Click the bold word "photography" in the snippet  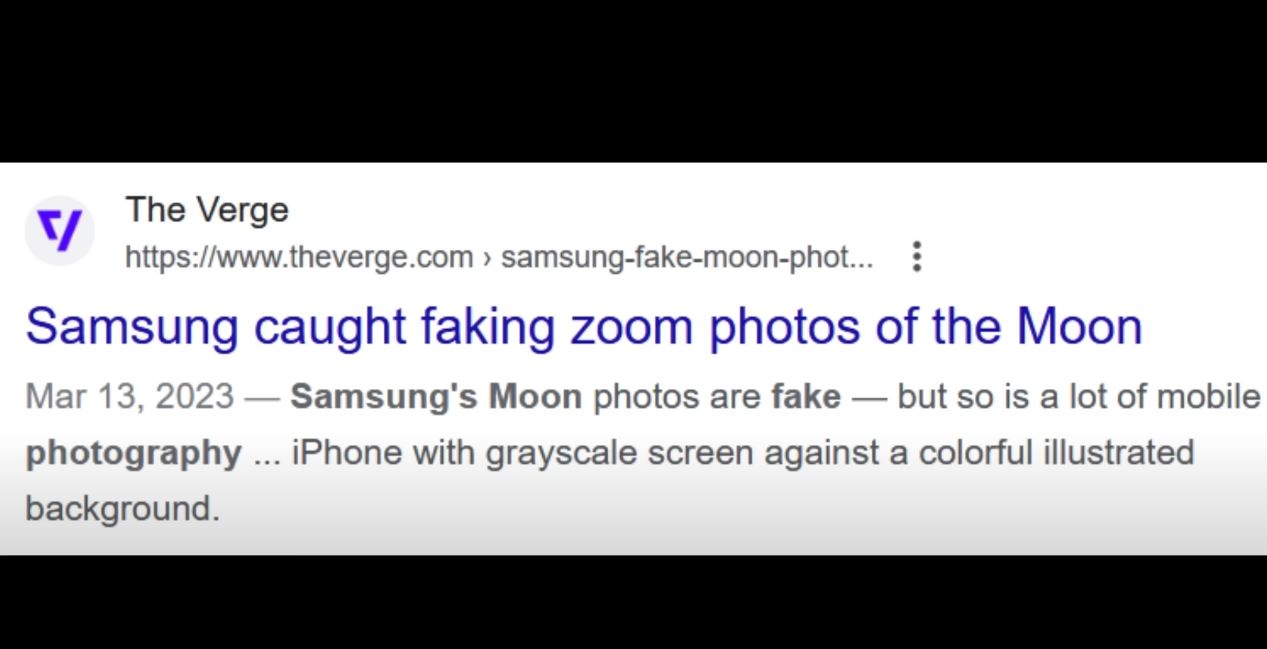point(133,454)
